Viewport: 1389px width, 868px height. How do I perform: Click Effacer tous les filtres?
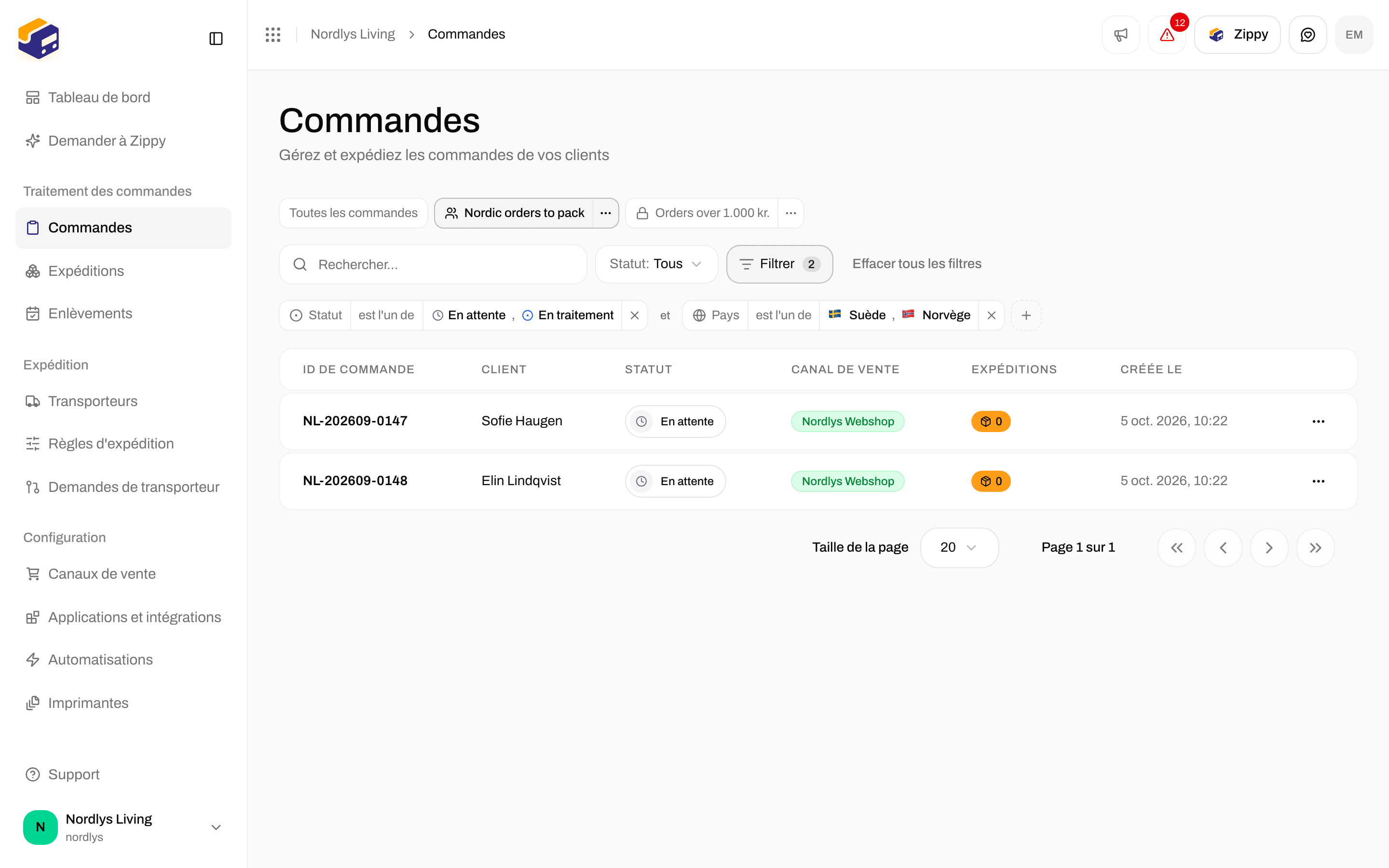click(x=917, y=263)
